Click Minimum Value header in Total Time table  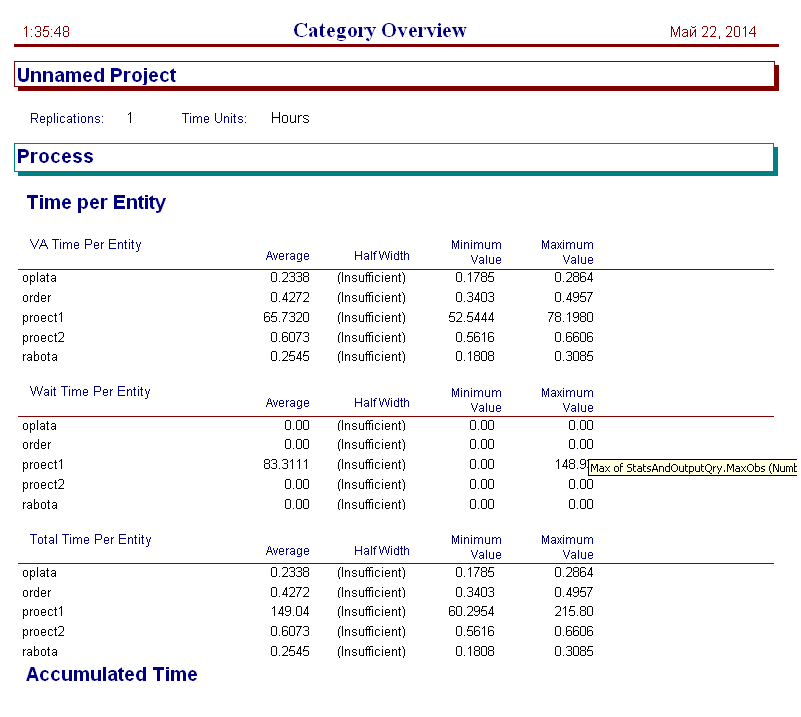pos(476,547)
